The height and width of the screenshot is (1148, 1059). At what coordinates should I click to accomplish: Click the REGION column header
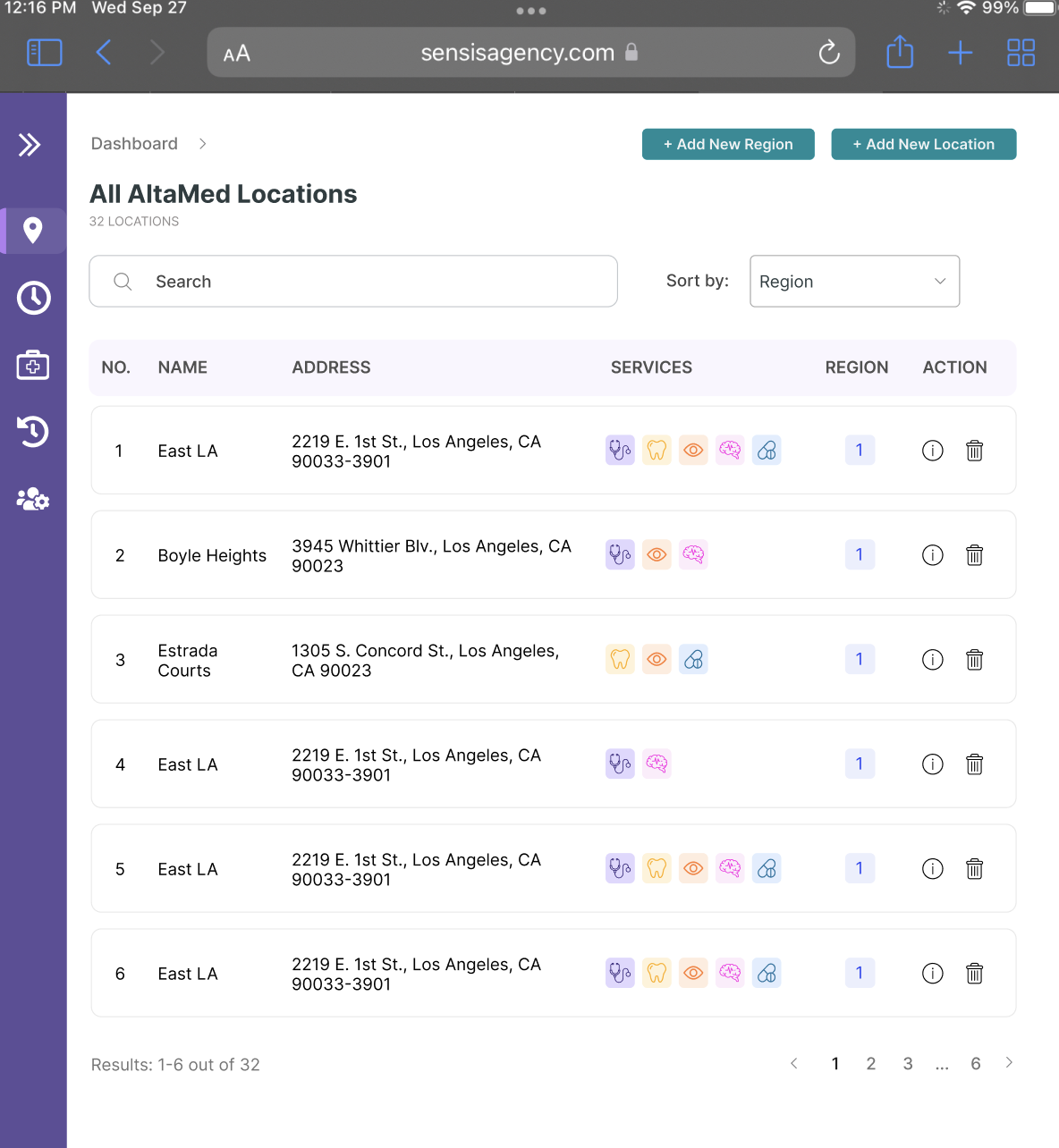857,367
